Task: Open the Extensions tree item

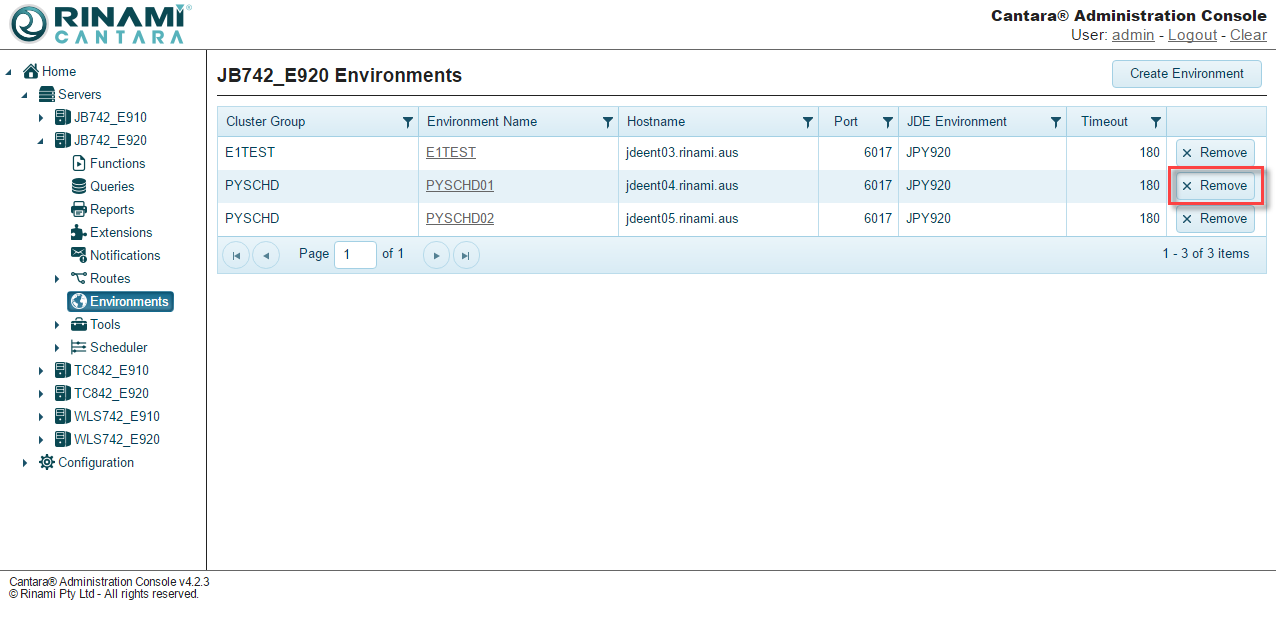Action: point(120,232)
